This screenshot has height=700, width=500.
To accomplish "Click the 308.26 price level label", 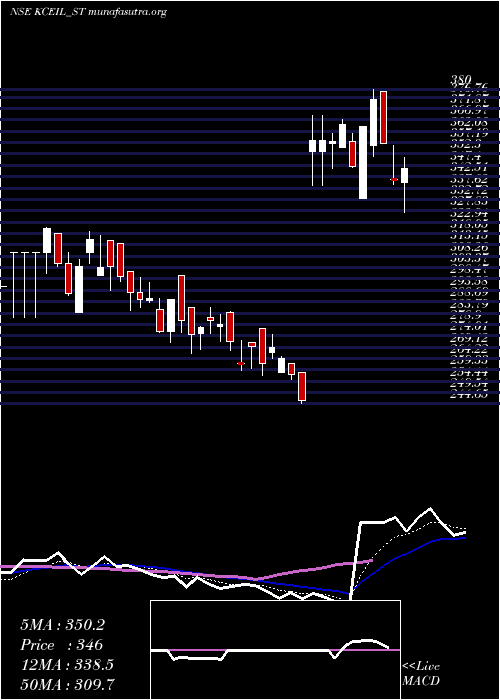I will tap(469, 248).
